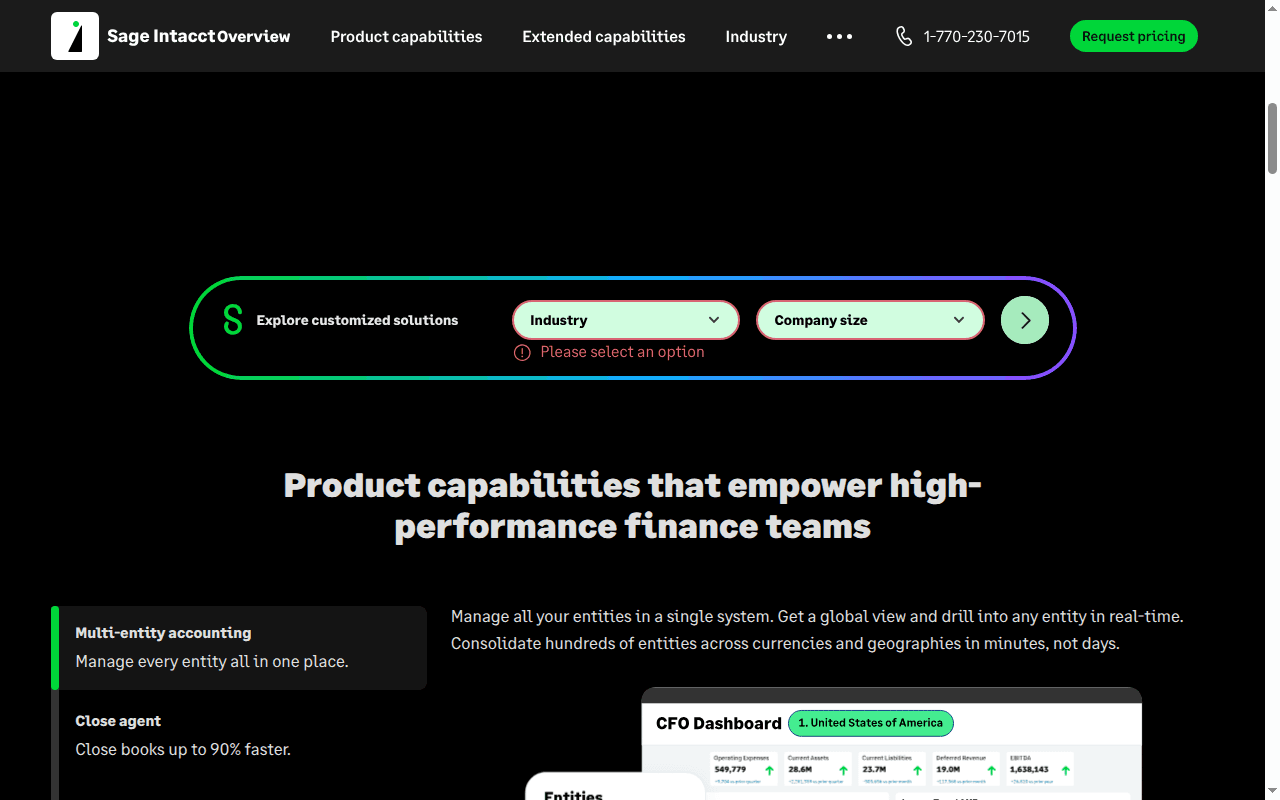This screenshot has height=800, width=1280.
Task: Click the Current Liabilities 23.7M card
Action: [x=891, y=771]
